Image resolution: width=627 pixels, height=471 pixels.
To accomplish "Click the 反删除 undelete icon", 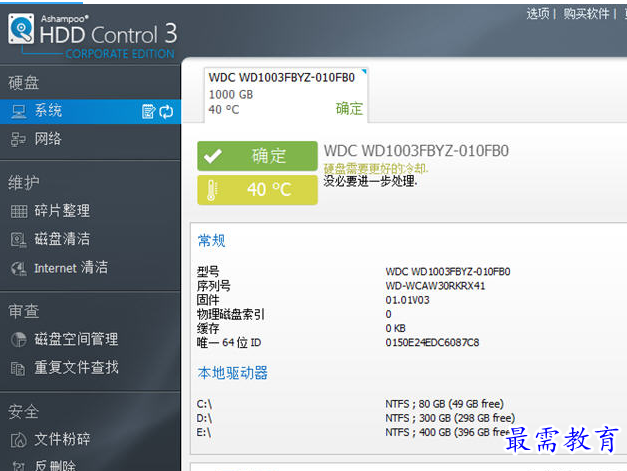I will point(18,466).
